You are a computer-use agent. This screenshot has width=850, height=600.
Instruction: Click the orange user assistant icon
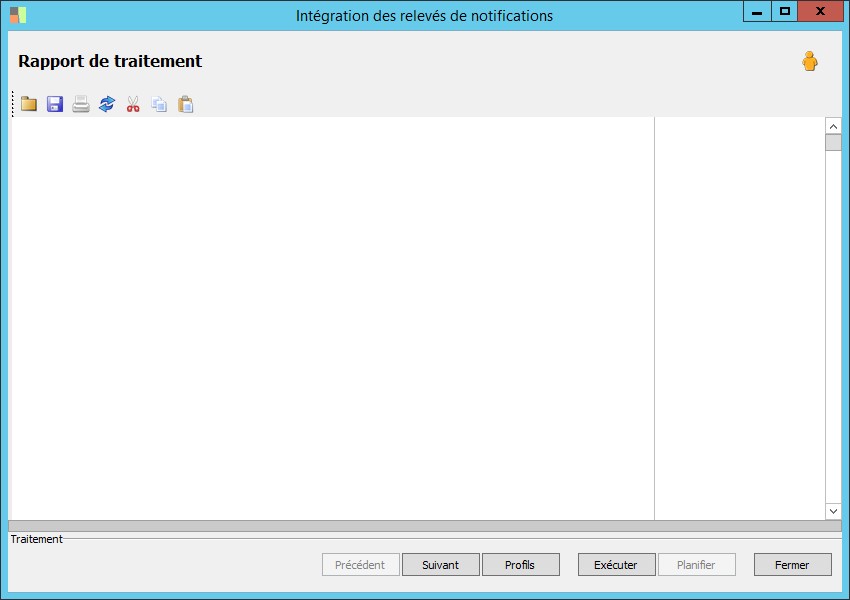coord(810,61)
